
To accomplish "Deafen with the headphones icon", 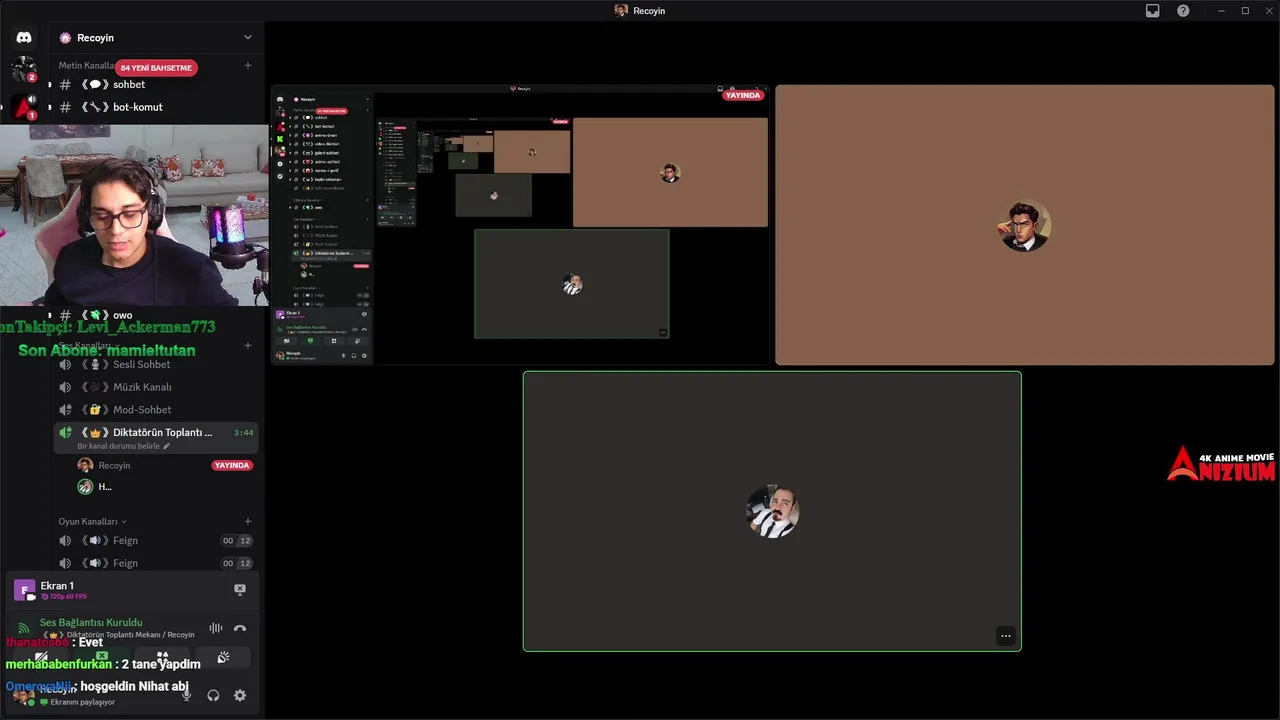I will (x=213, y=695).
